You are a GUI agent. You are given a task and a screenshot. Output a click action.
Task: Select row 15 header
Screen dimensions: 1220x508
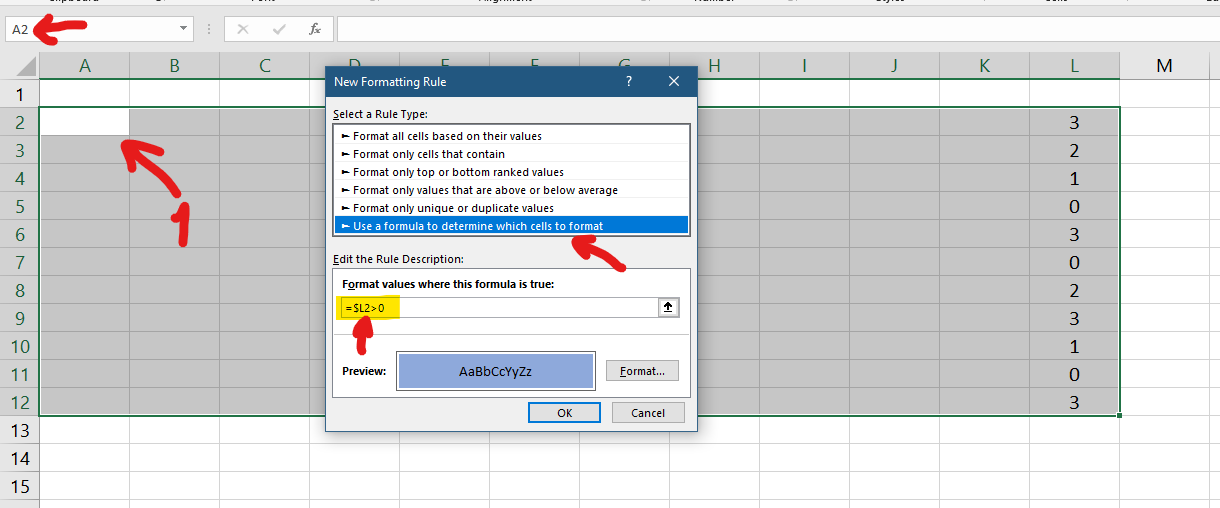(x=20, y=486)
